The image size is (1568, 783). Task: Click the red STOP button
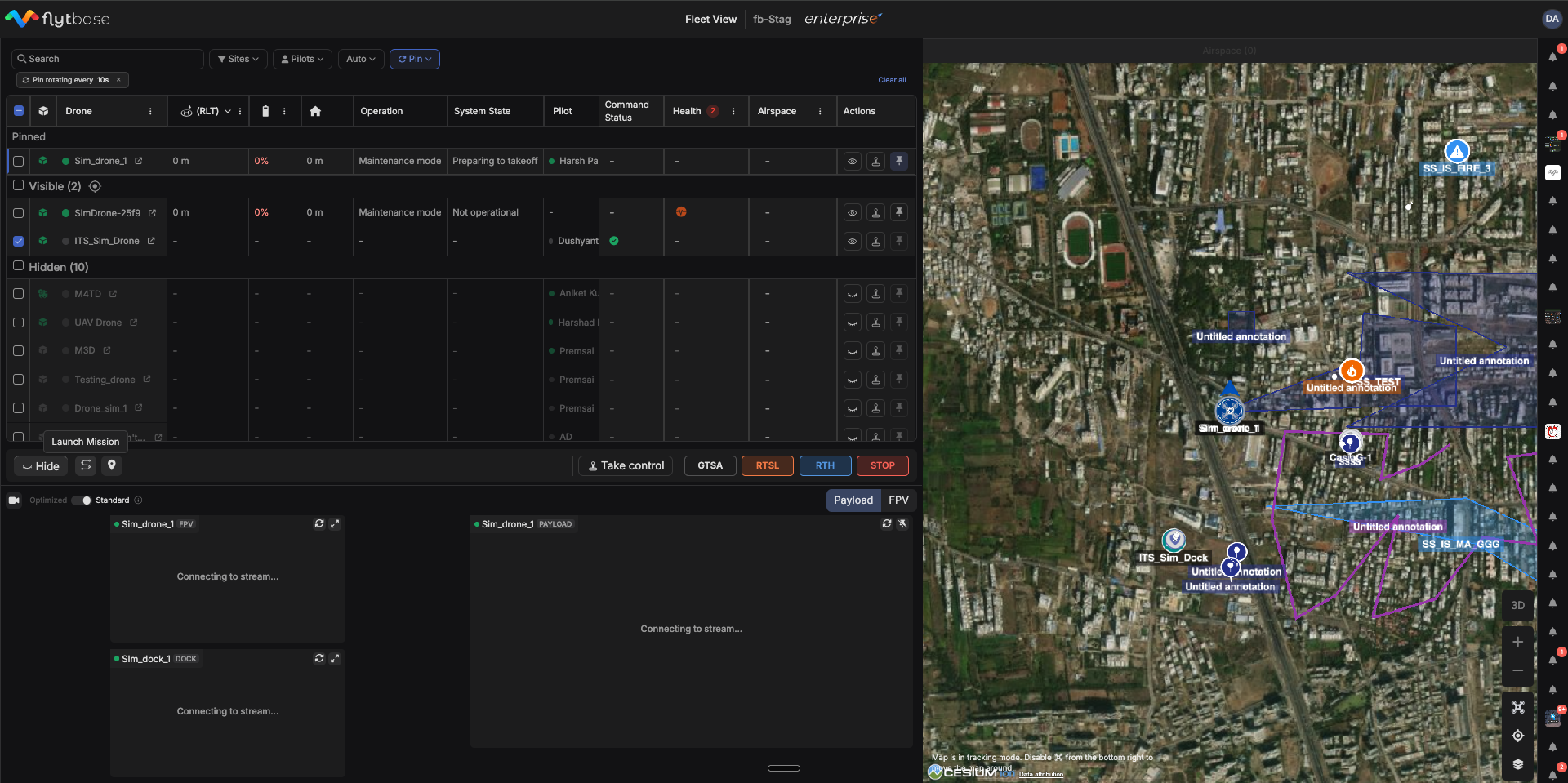pos(883,466)
